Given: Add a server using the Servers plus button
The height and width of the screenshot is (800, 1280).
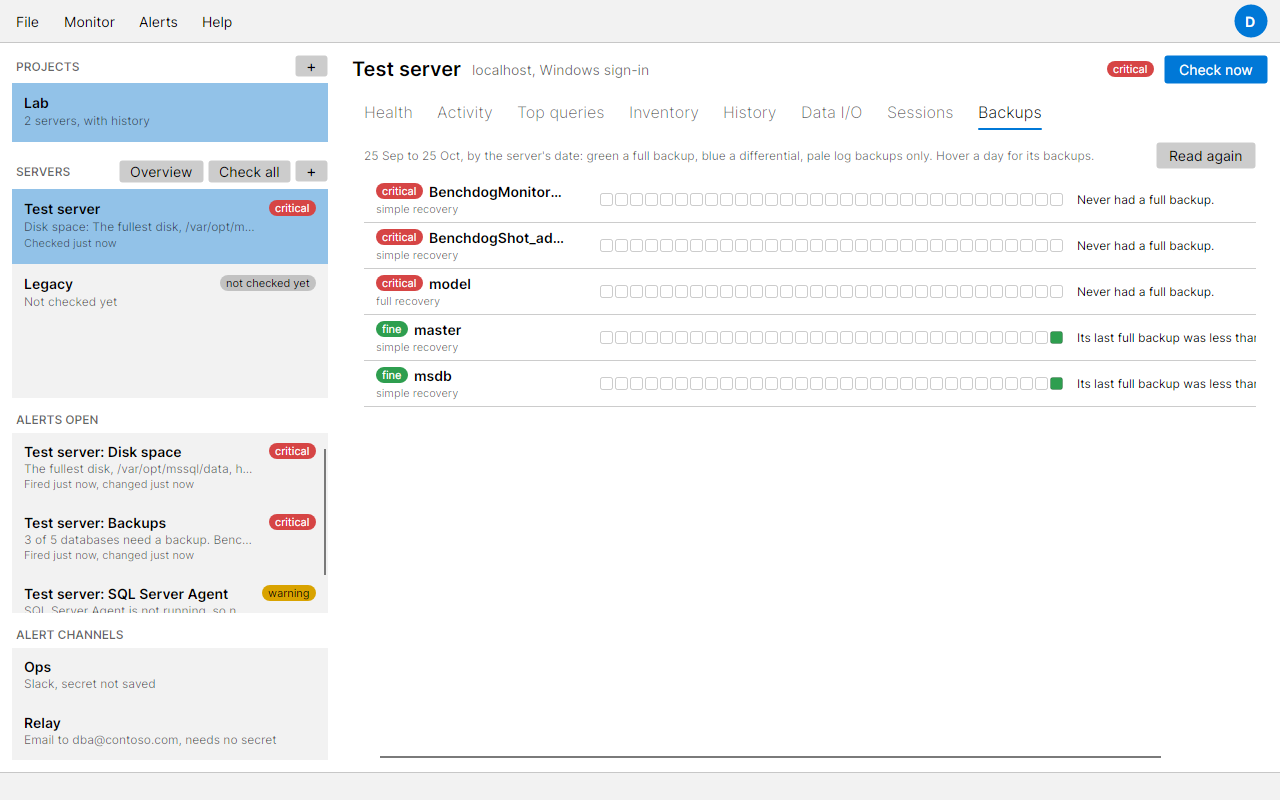Looking at the screenshot, I should 311,172.
